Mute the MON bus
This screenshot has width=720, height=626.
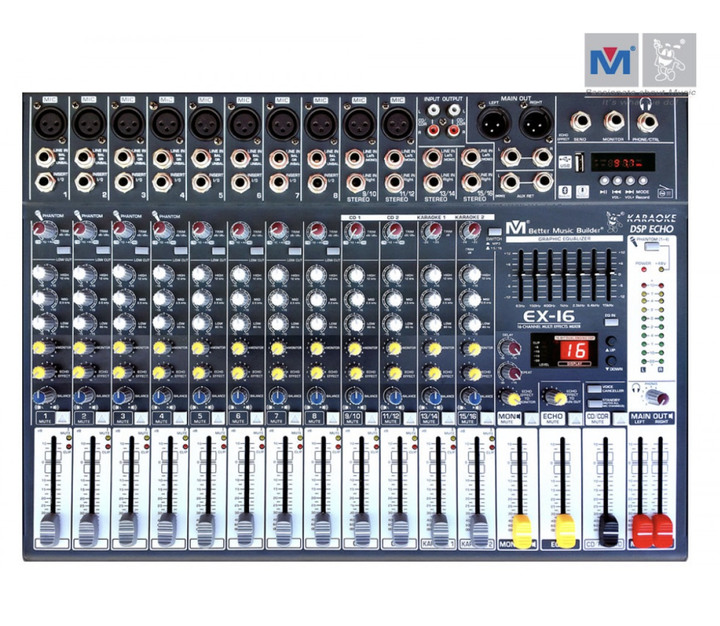531,418
